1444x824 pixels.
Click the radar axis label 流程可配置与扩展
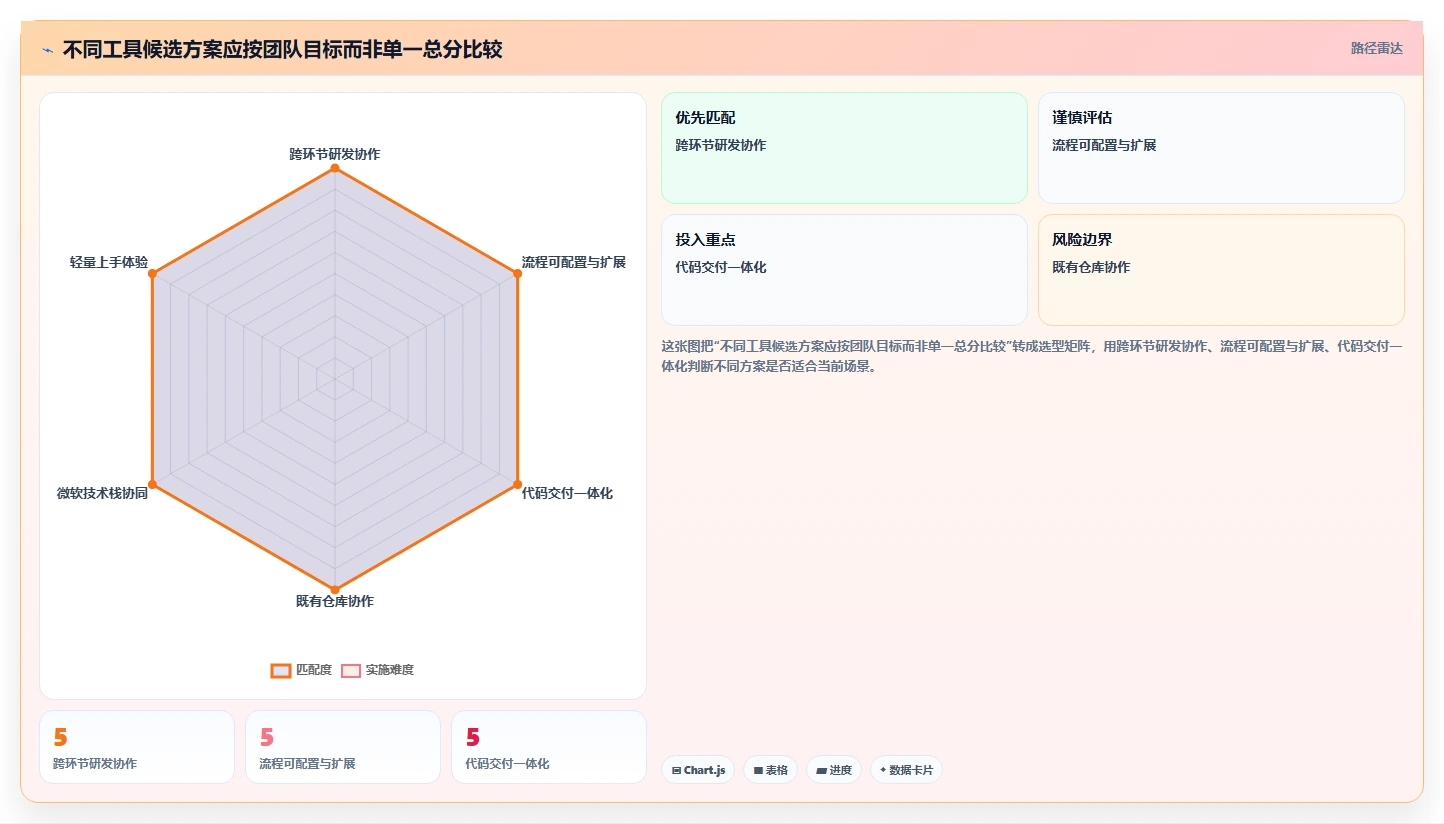(573, 262)
